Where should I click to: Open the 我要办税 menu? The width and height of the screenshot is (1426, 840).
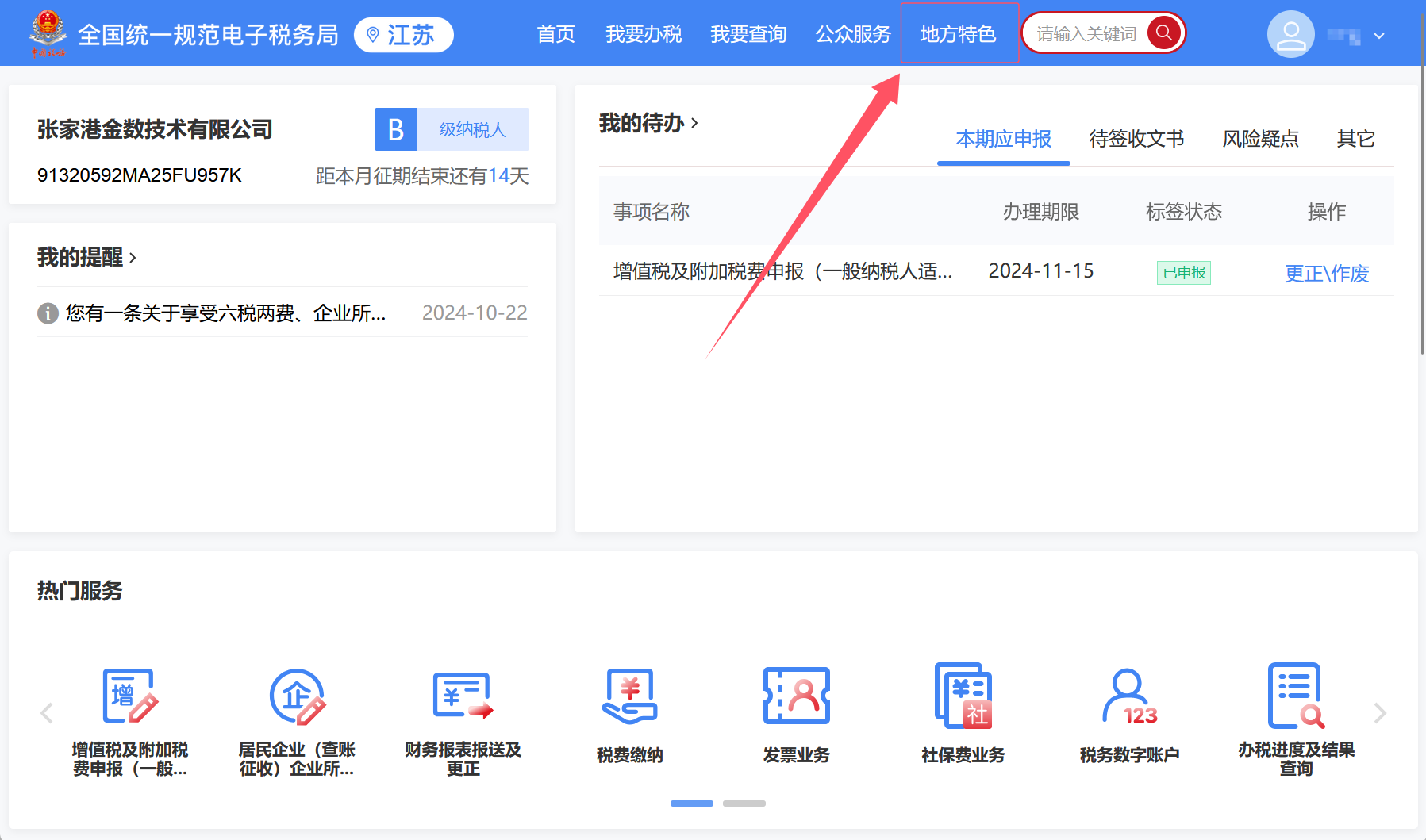(644, 34)
